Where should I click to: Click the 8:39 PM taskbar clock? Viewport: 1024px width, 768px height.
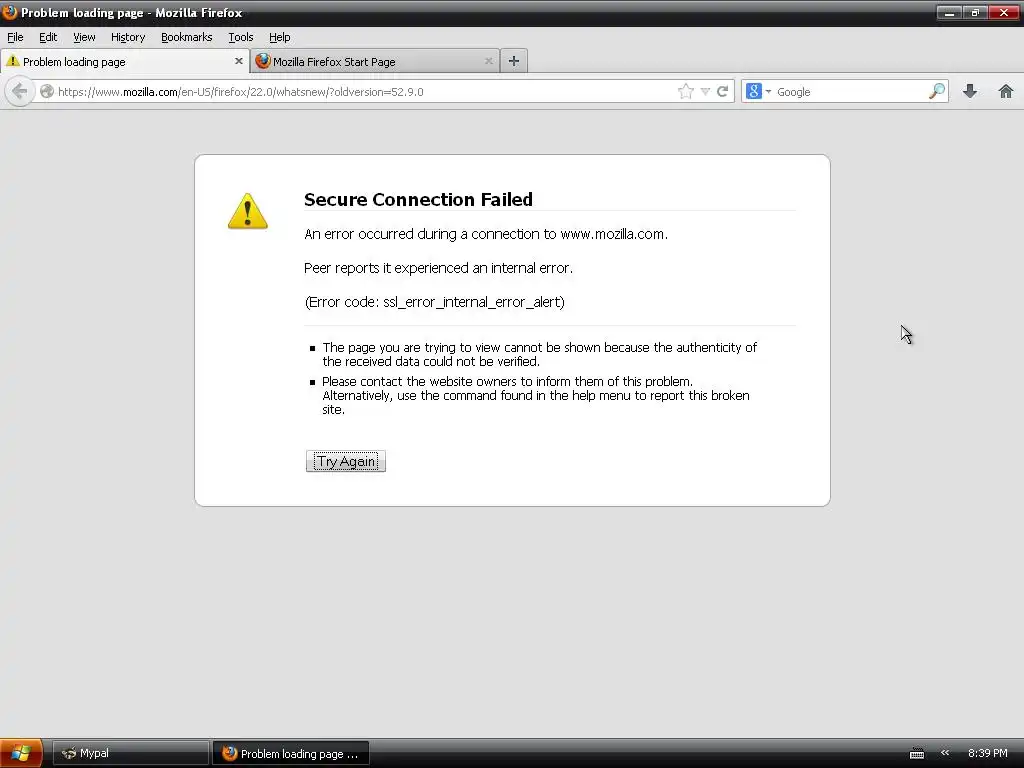(987, 753)
